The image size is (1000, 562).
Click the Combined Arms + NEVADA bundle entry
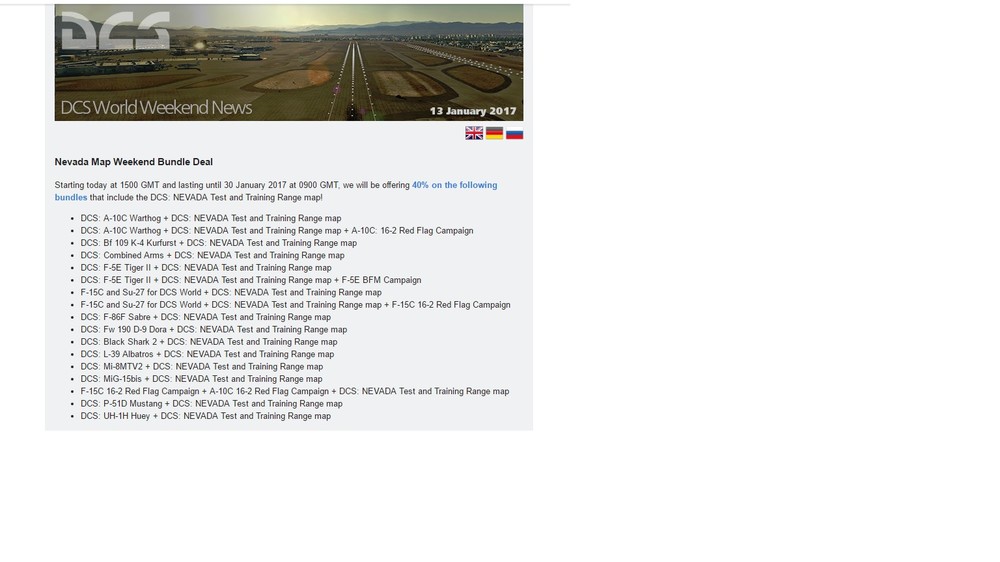click(212, 255)
